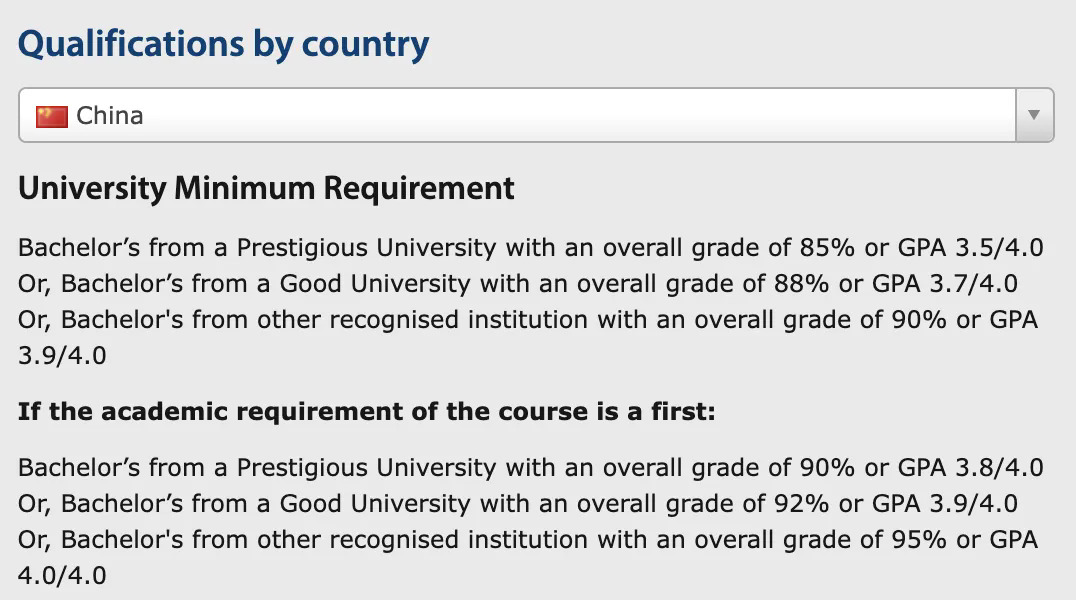1076x600 pixels.
Task: Click the Prestigious University 85% requirement line
Action: pyautogui.click(x=400, y=248)
